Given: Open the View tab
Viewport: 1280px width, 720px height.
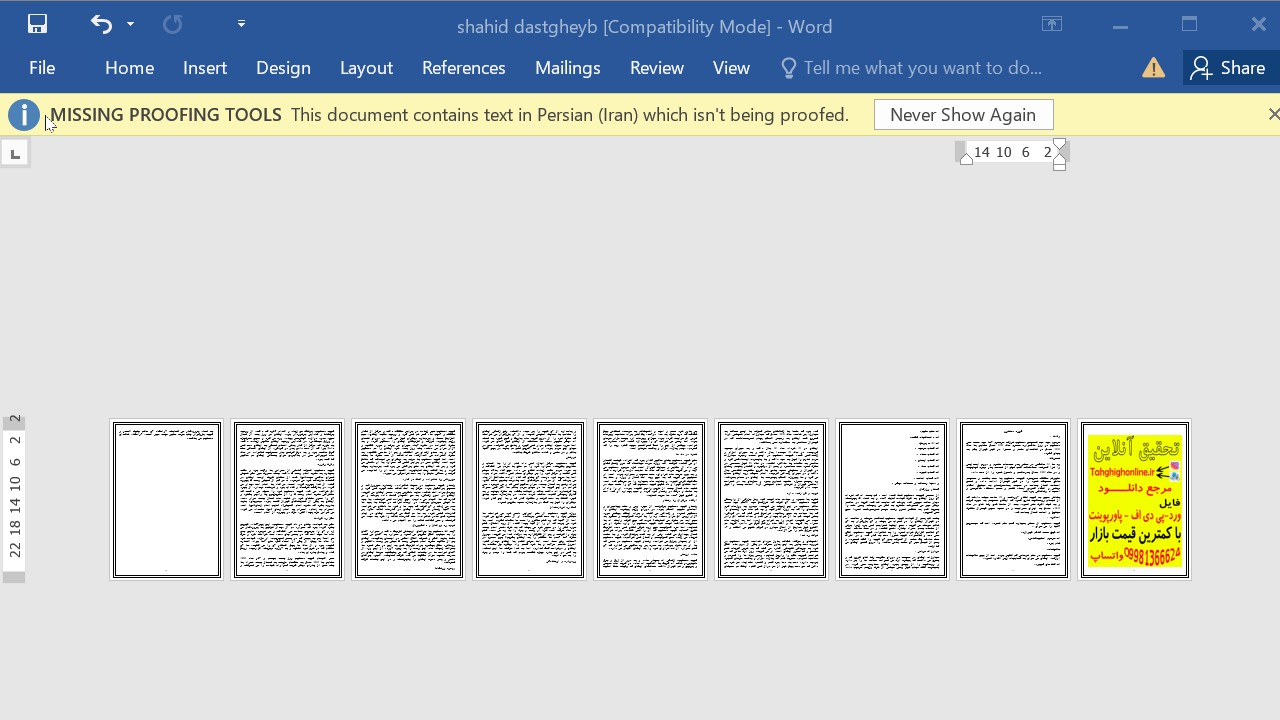Looking at the screenshot, I should (x=731, y=68).
